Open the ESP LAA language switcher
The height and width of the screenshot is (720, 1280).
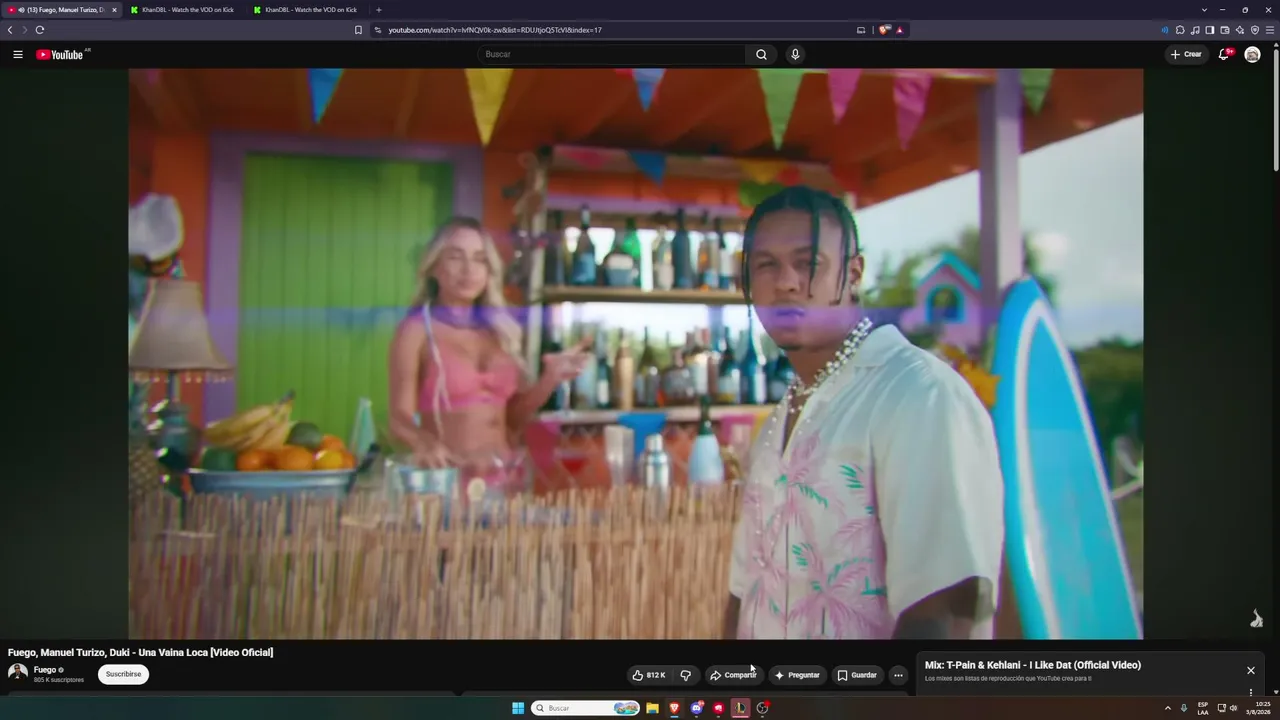click(x=1203, y=708)
